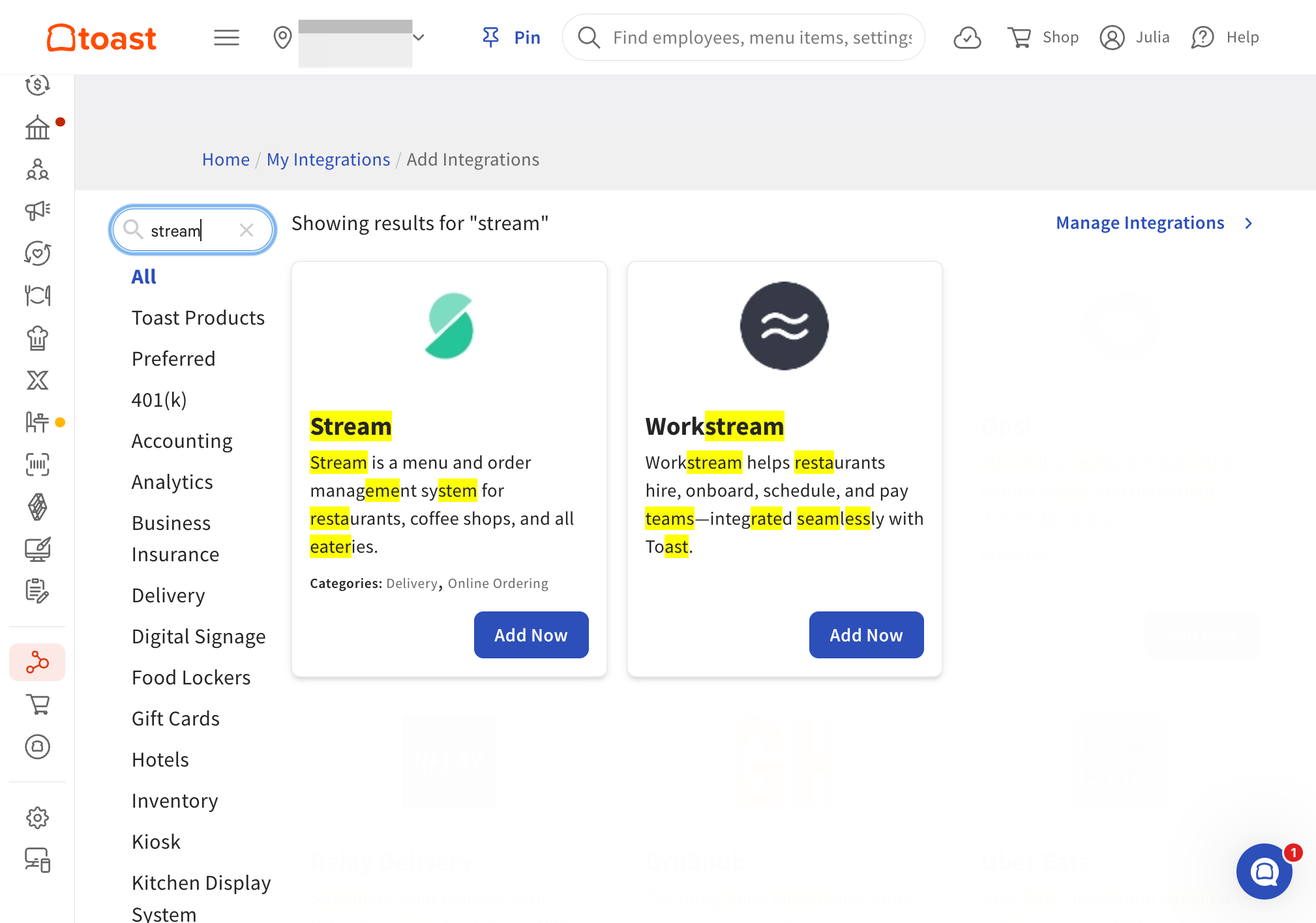The height and width of the screenshot is (923, 1316).
Task: Add the Workstream integration now
Action: point(866,635)
